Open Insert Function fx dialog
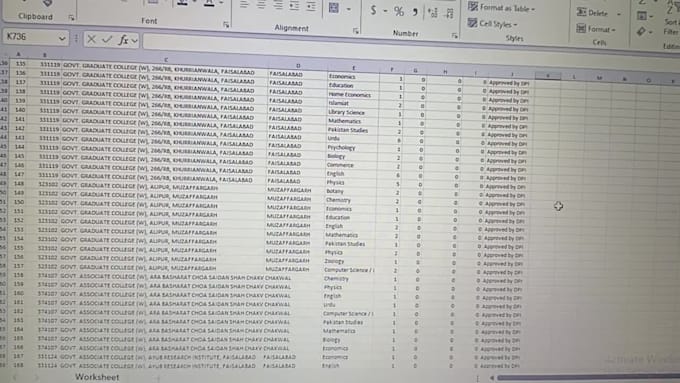The image size is (680, 383). tap(123, 40)
